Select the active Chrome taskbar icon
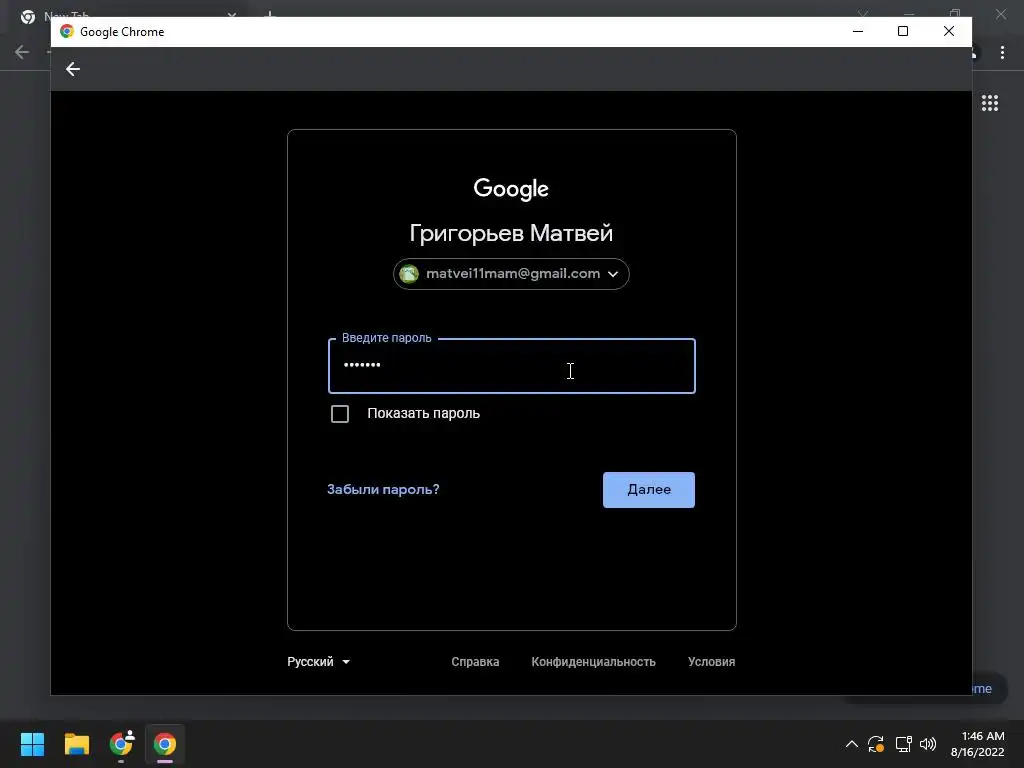This screenshot has width=1024, height=768. tap(165, 744)
